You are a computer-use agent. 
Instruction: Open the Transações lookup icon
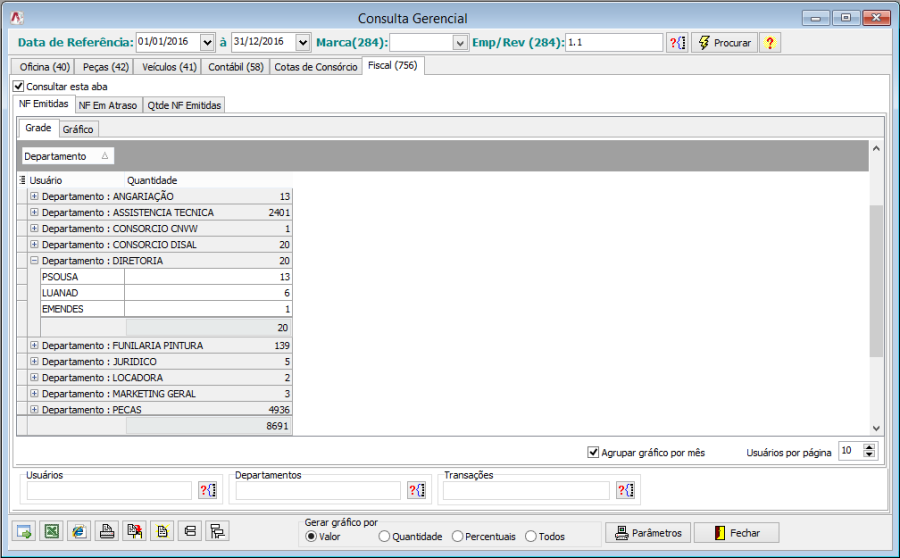[x=626, y=490]
